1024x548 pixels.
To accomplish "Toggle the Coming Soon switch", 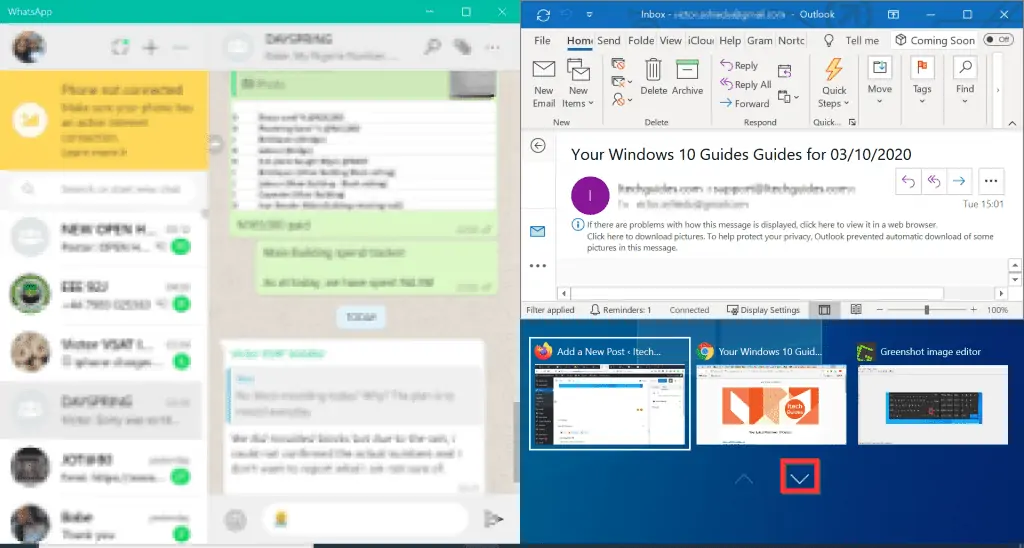I will 999,40.
